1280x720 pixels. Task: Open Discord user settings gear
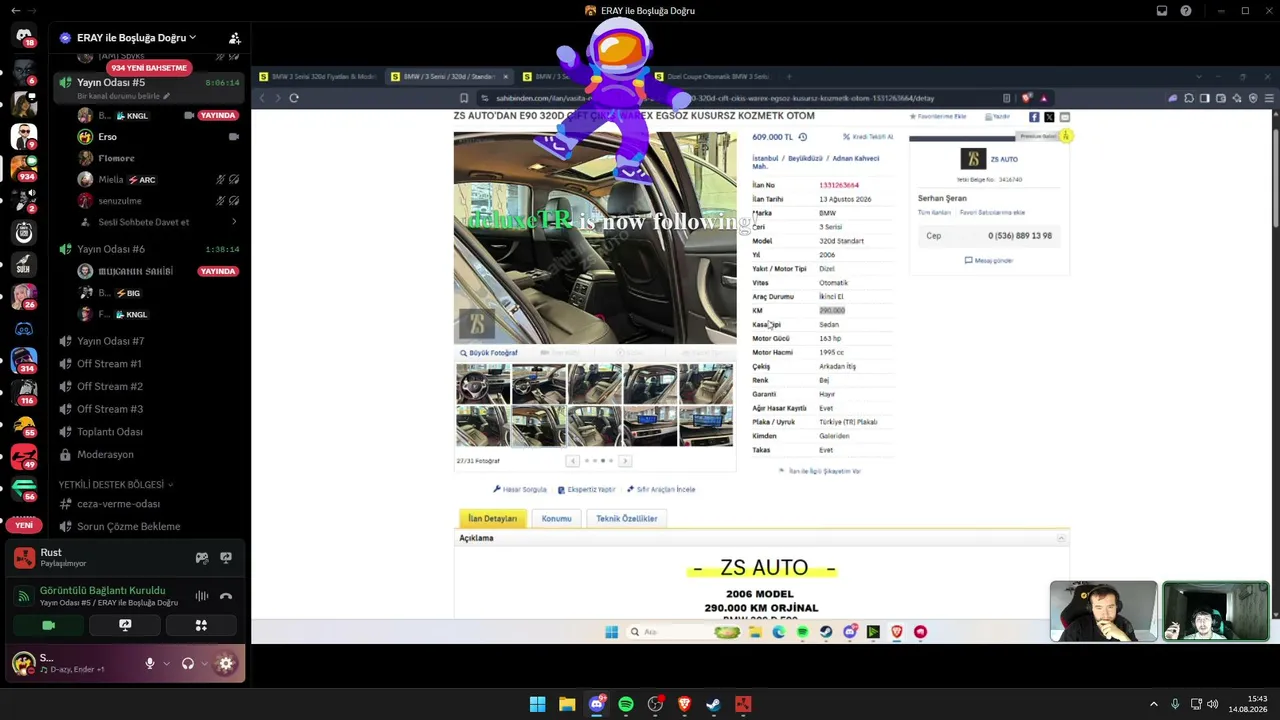[226, 663]
